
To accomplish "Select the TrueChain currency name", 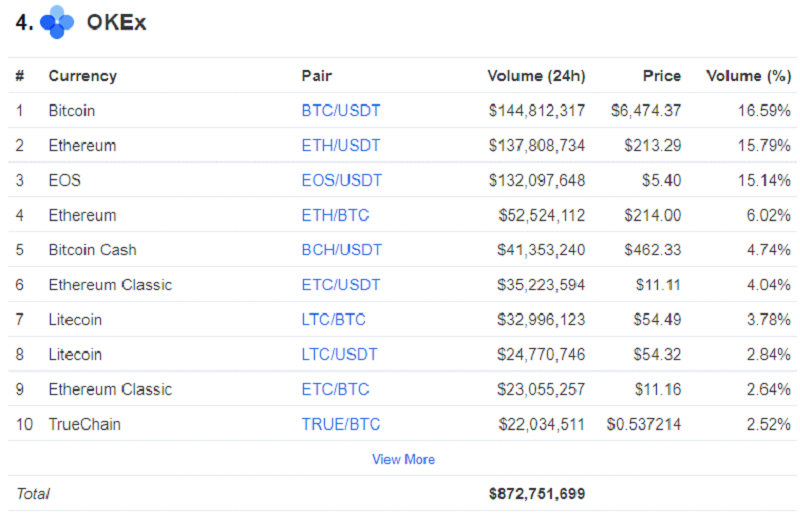I will tap(84, 424).
